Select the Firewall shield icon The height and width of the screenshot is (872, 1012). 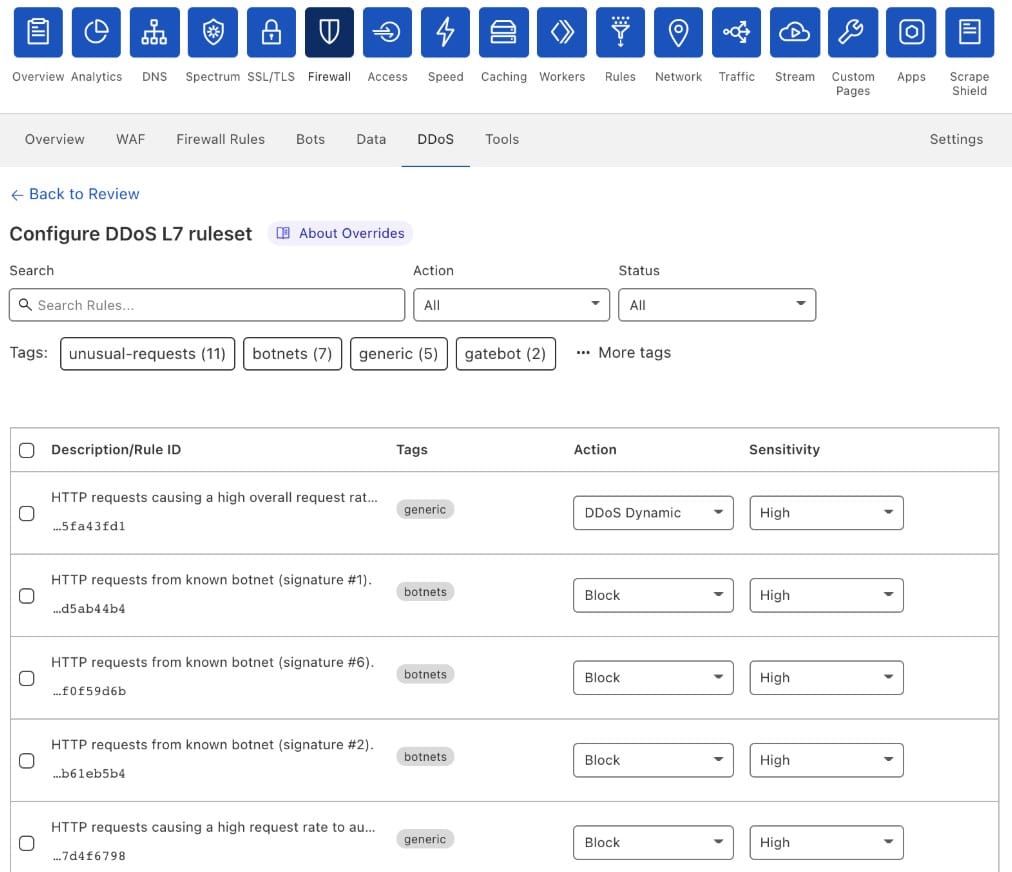tap(329, 32)
